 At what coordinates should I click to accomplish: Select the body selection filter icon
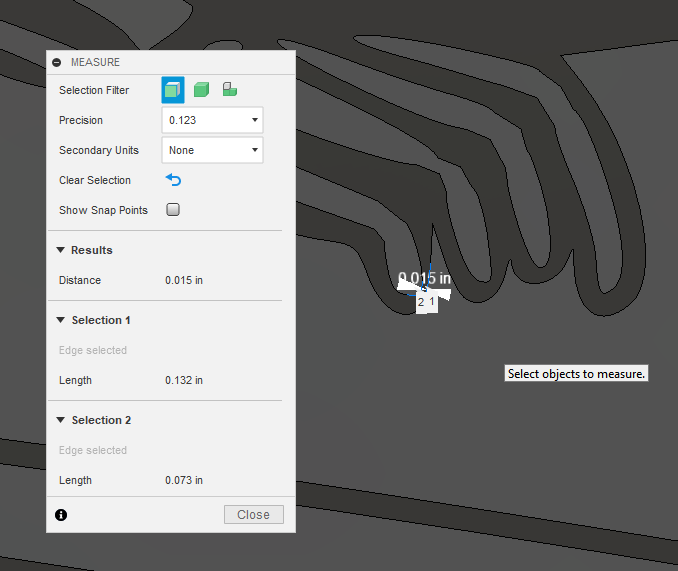(x=201, y=90)
